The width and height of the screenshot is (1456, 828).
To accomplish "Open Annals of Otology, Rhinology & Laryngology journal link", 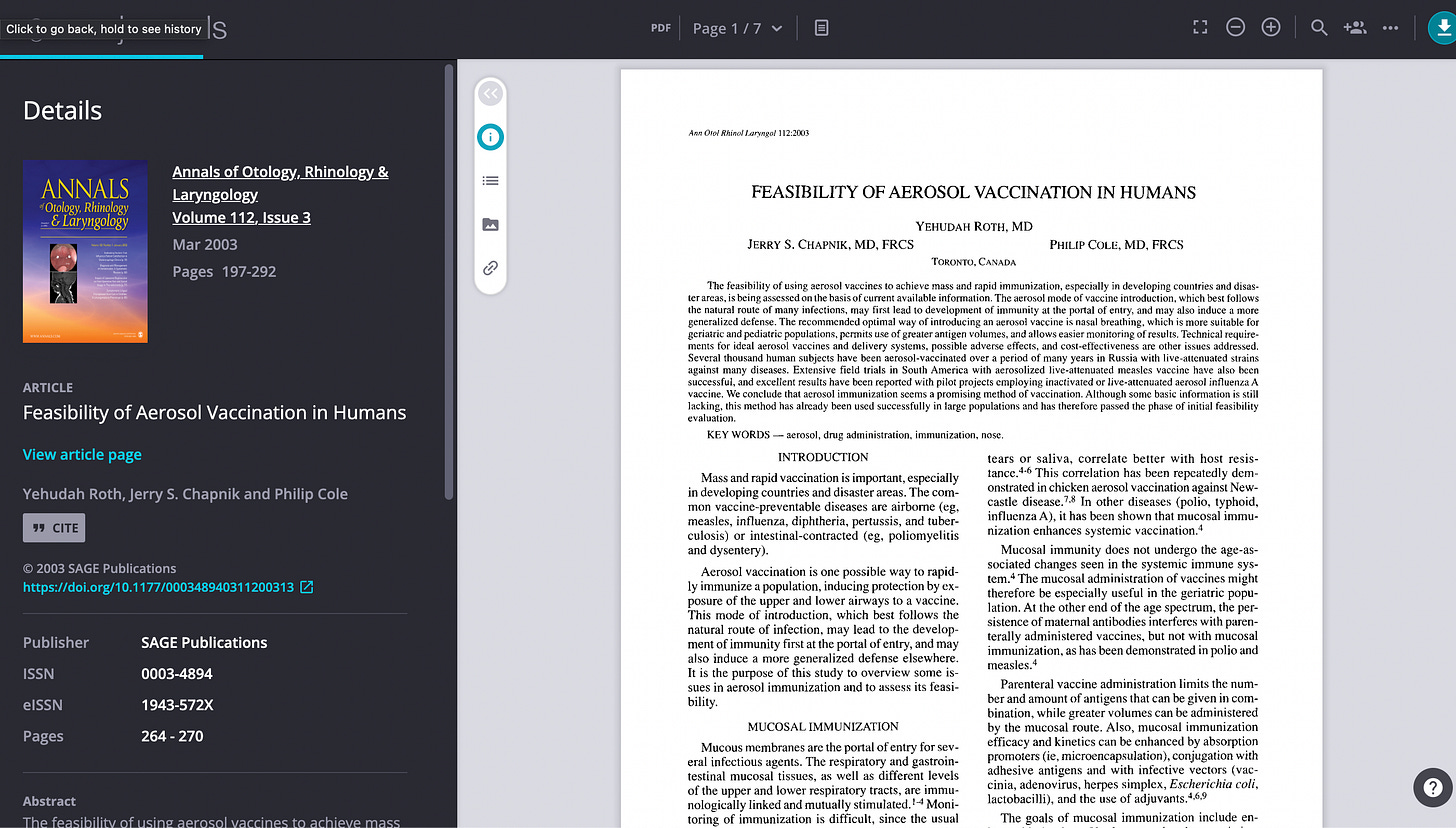I will tap(280, 183).
